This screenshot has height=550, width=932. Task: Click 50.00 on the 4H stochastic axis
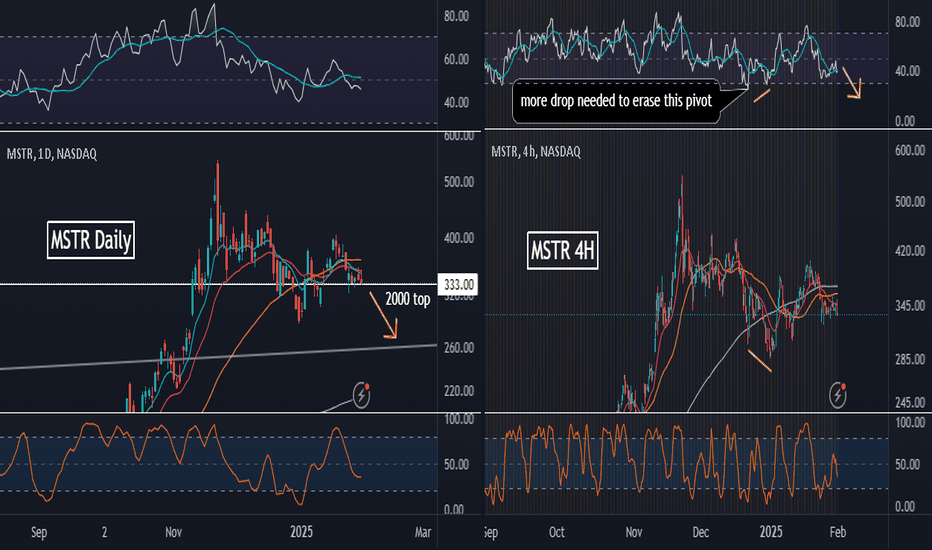[908, 464]
